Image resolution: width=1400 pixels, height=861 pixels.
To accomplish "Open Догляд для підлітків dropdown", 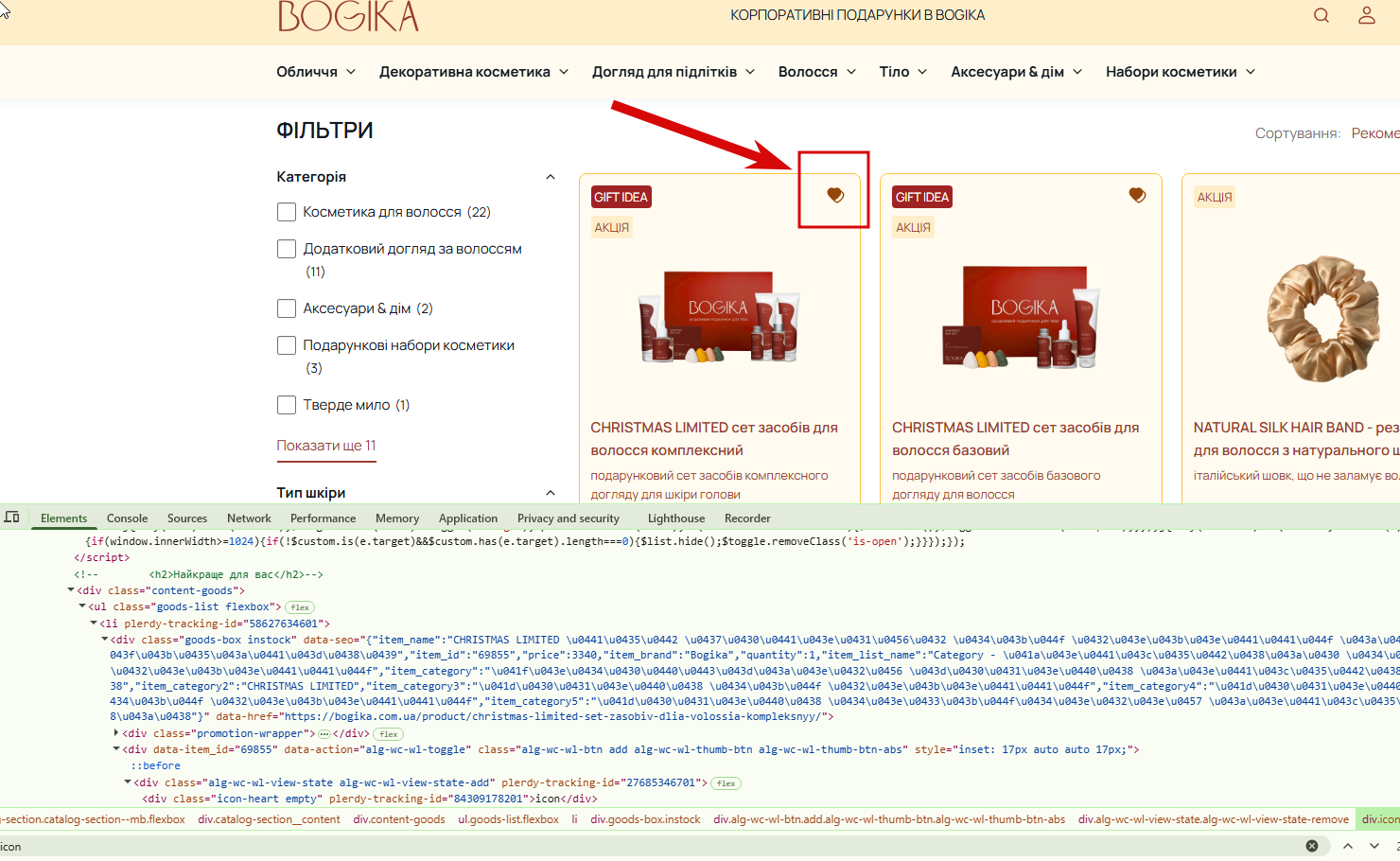I will (x=674, y=72).
